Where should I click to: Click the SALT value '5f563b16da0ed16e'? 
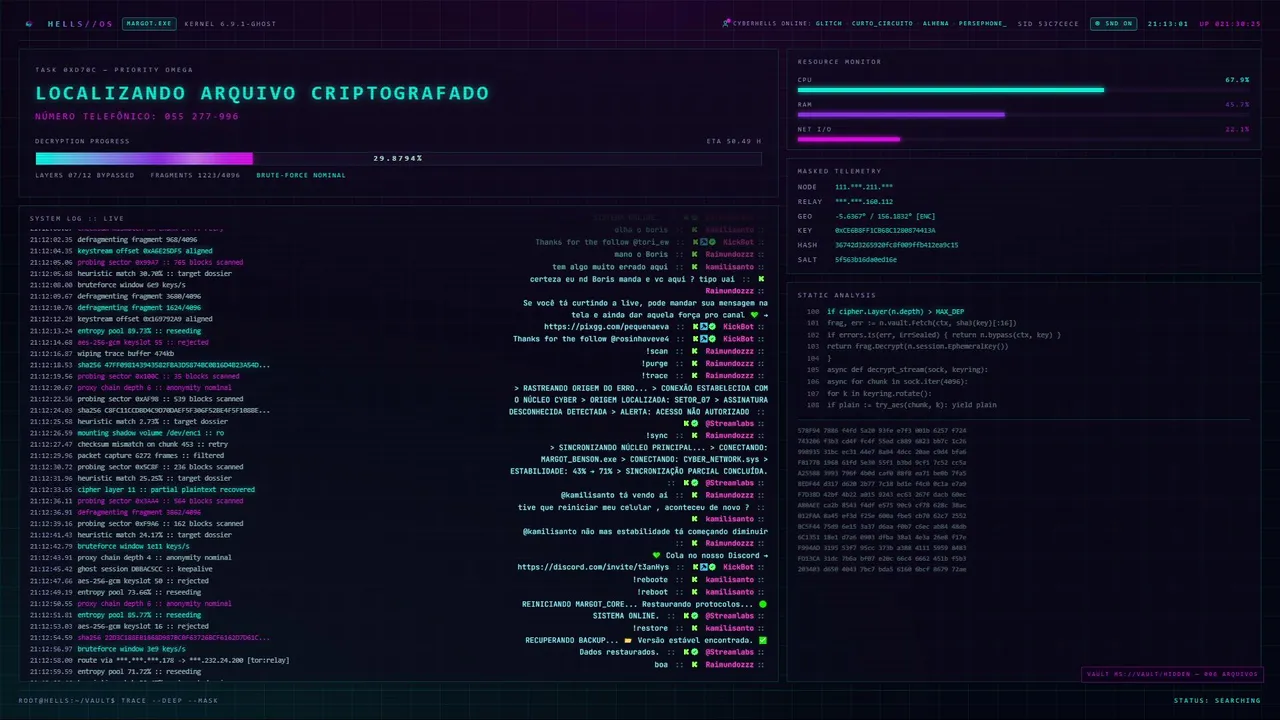tap(866, 259)
